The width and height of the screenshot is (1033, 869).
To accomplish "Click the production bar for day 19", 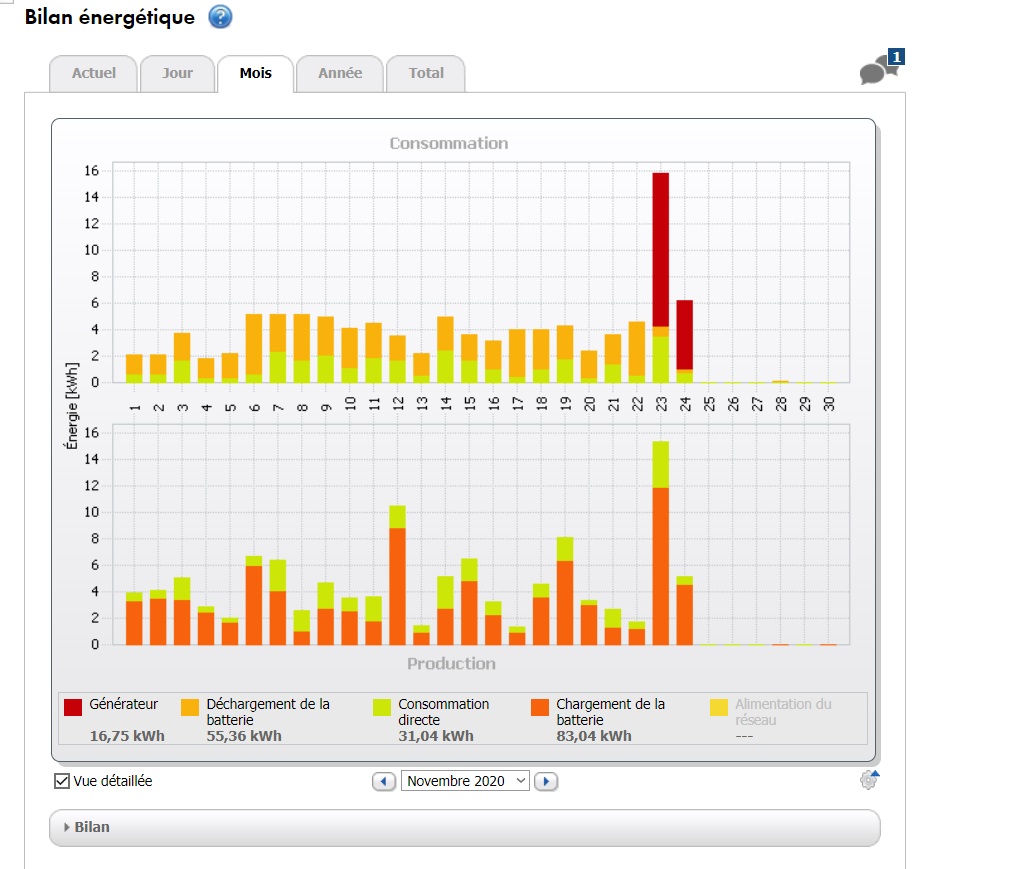I will 565,591.
